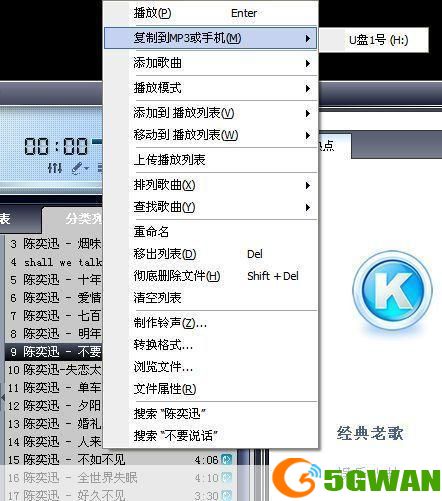Image resolution: width=442 pixels, height=501 pixels.
Task: Choose 清空列表 from the menu
Action: pyautogui.click(x=211, y=298)
